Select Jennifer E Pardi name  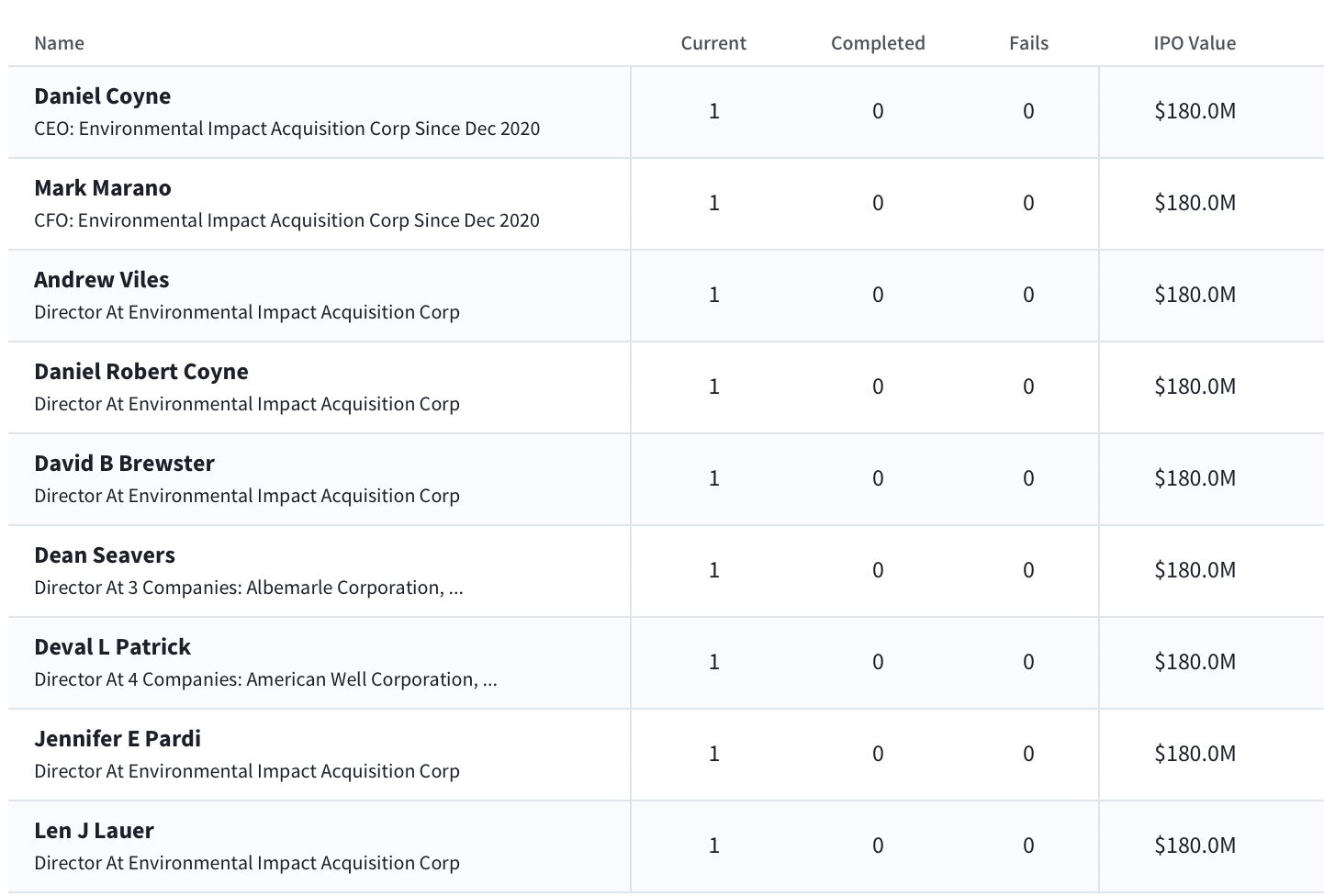tap(118, 739)
